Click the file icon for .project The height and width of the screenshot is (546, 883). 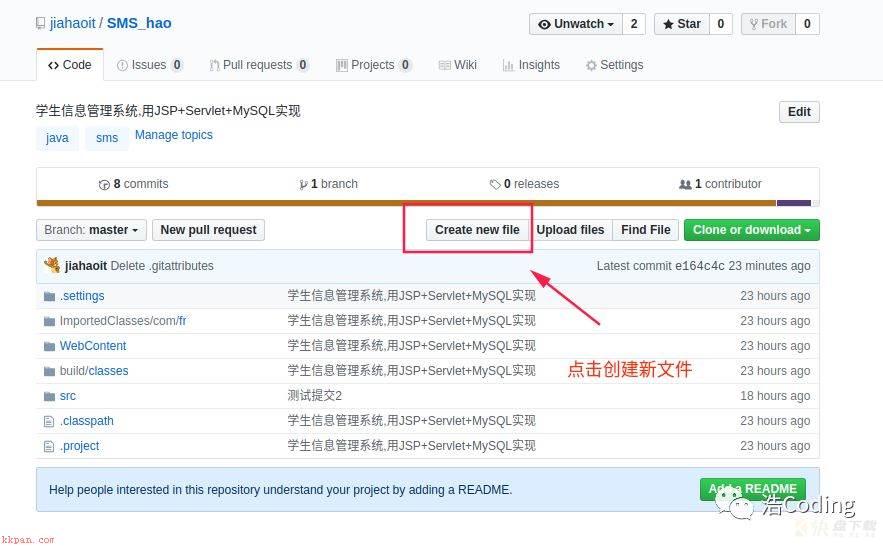pos(49,446)
